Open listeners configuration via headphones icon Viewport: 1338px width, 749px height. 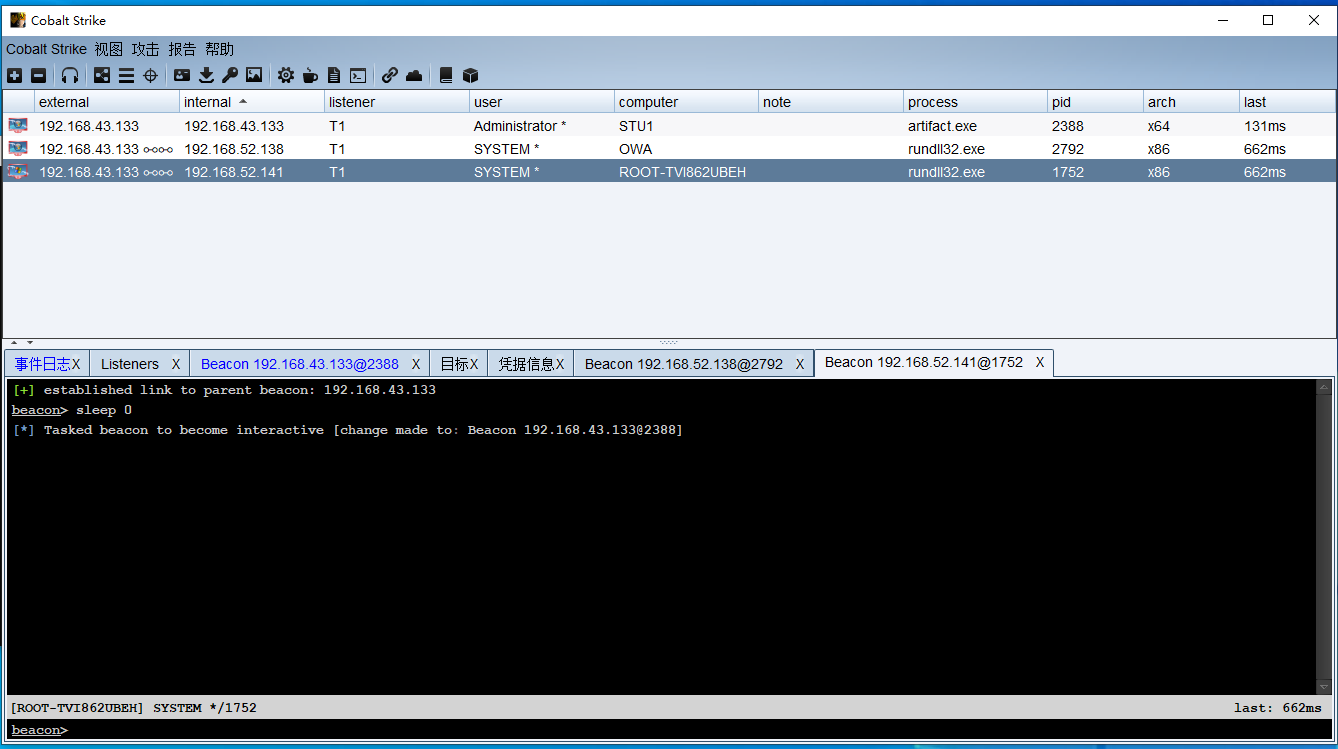[x=70, y=75]
